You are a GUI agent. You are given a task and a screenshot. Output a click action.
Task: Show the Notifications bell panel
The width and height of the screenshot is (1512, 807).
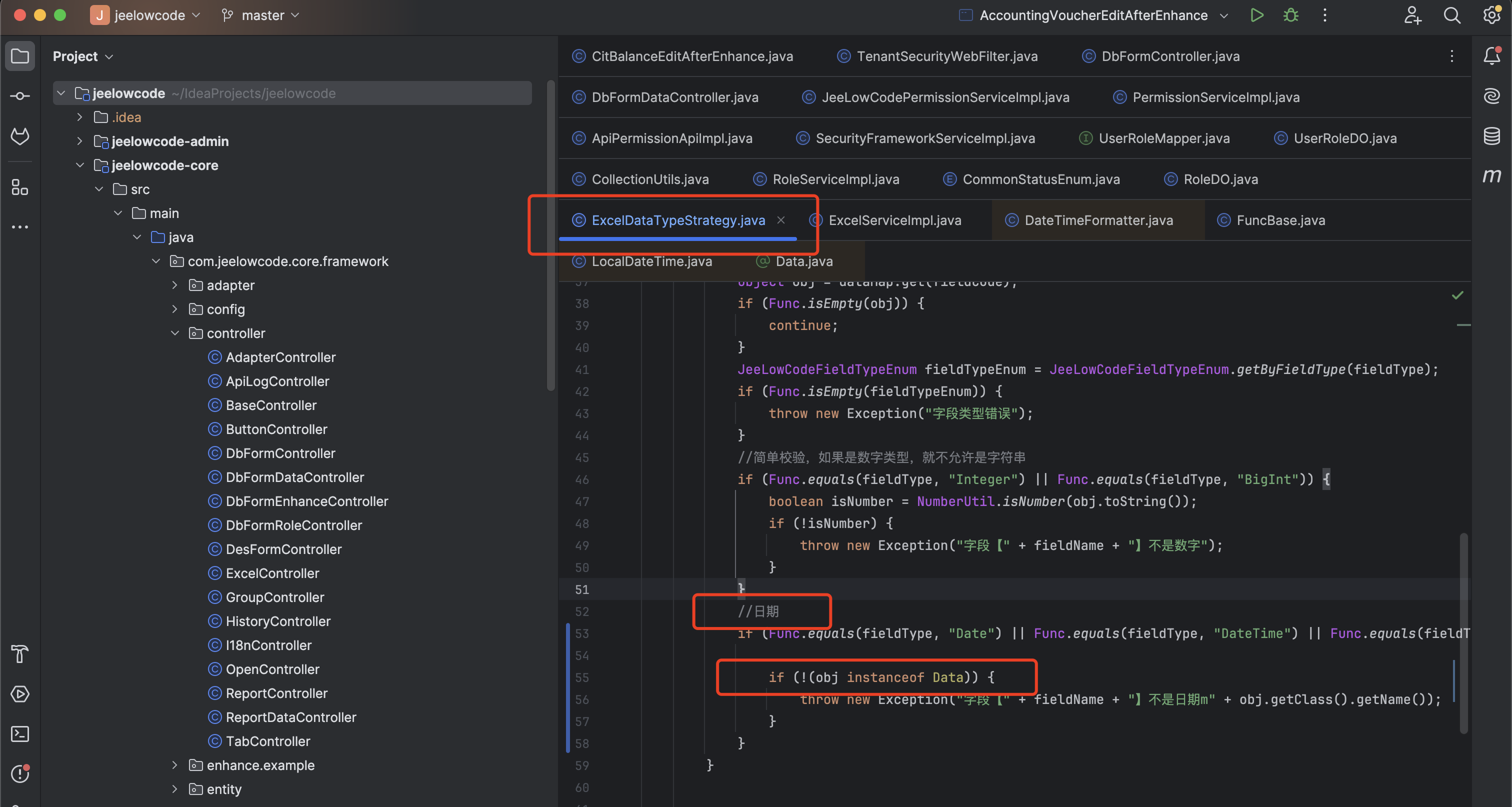[x=1491, y=56]
